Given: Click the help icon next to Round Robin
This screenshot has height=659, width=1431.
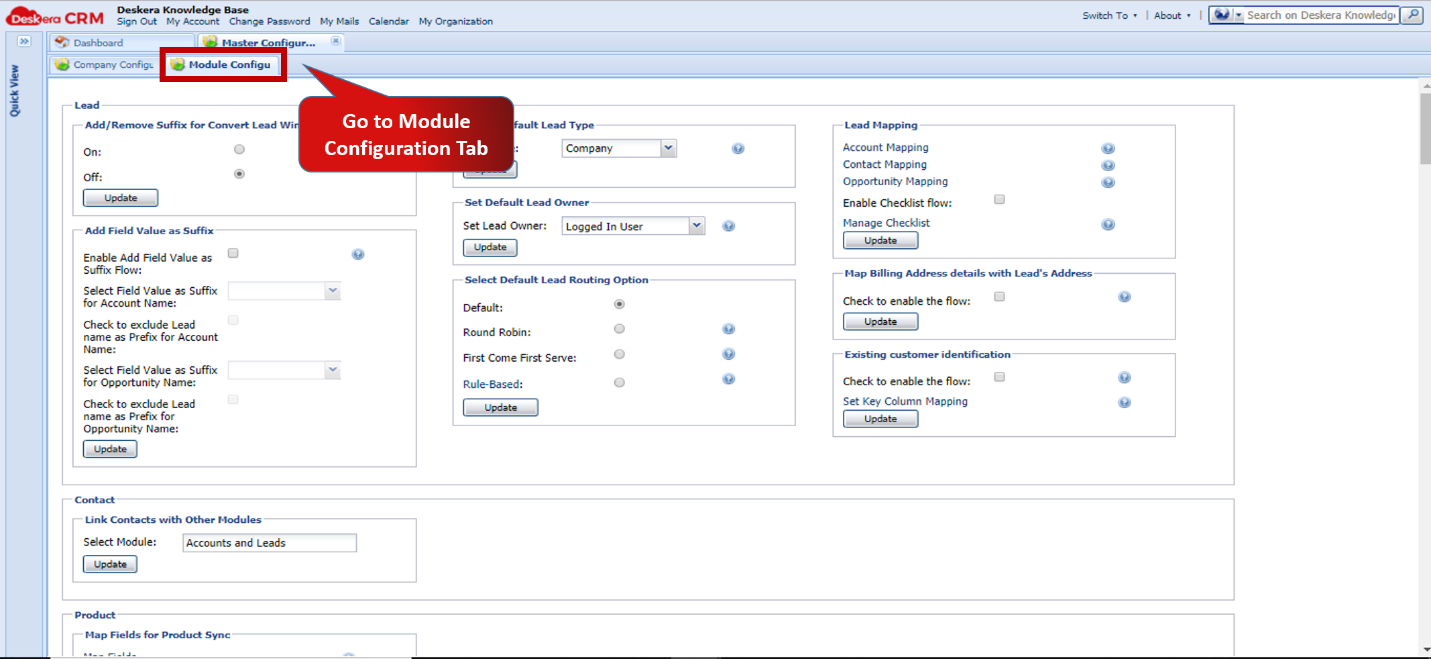Looking at the screenshot, I should tap(728, 328).
